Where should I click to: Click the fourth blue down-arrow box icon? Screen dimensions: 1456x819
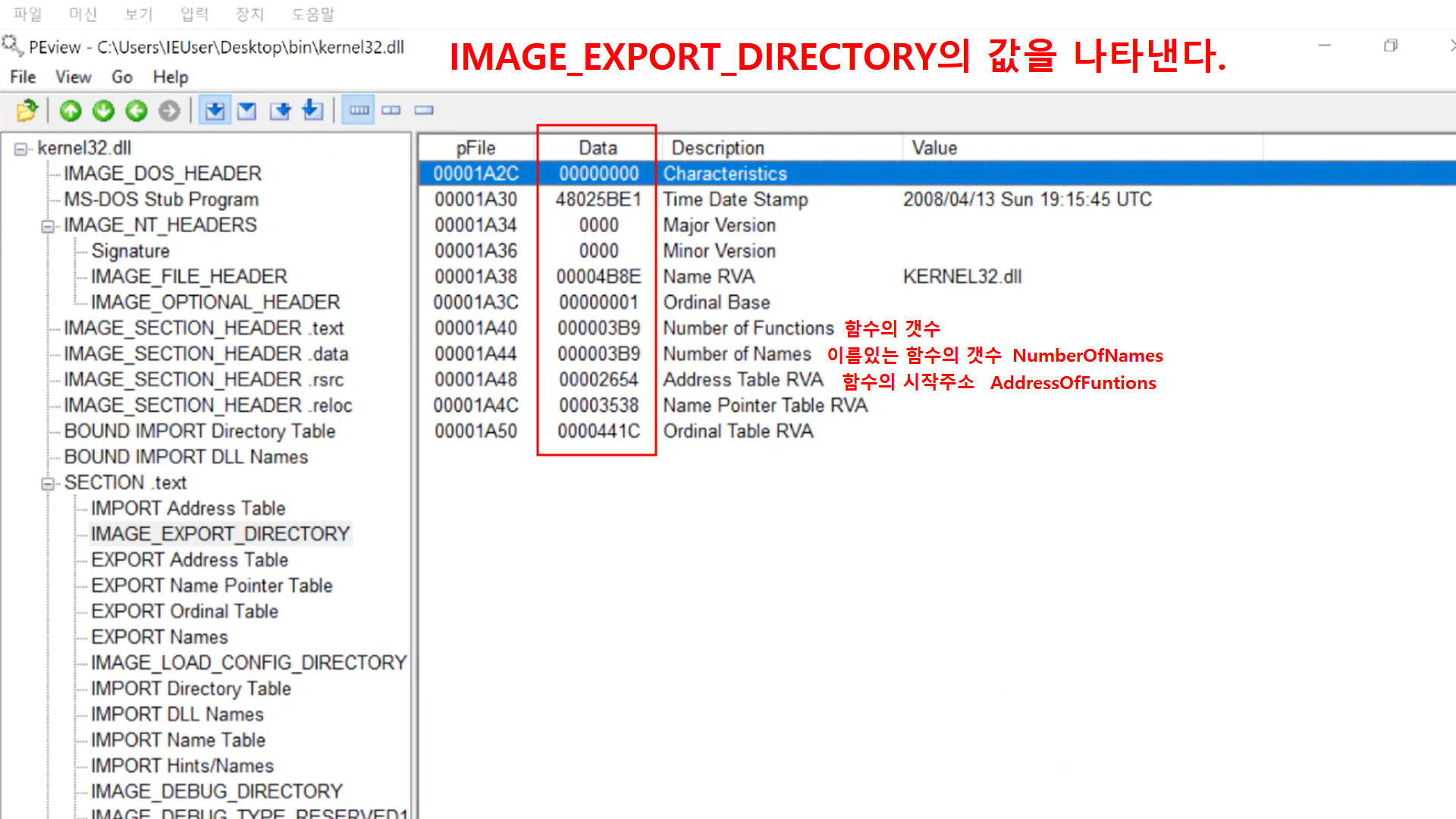click(312, 111)
